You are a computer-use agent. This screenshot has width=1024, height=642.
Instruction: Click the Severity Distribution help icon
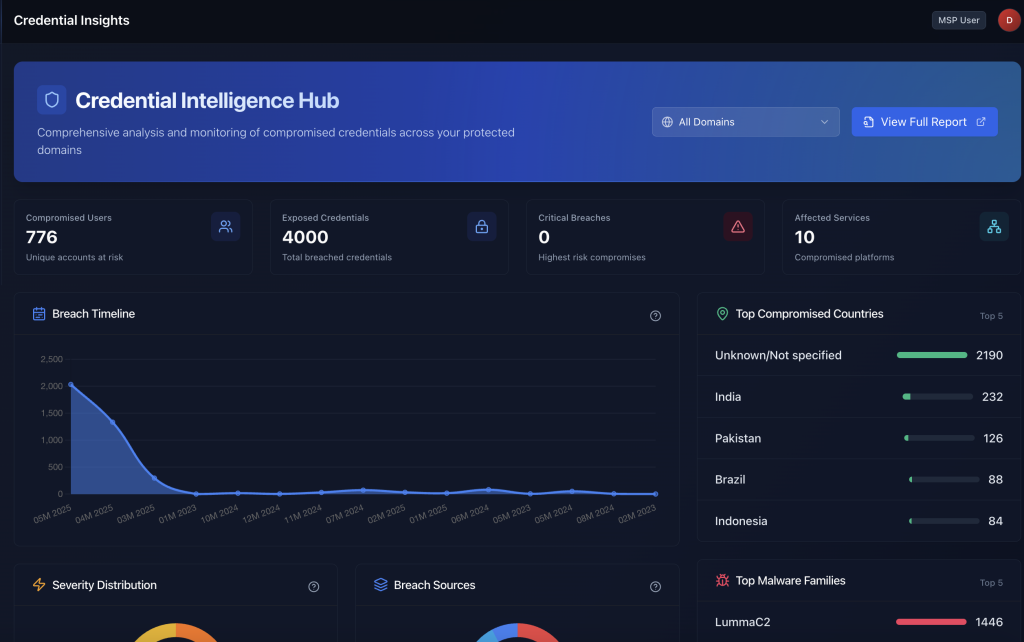click(313, 586)
